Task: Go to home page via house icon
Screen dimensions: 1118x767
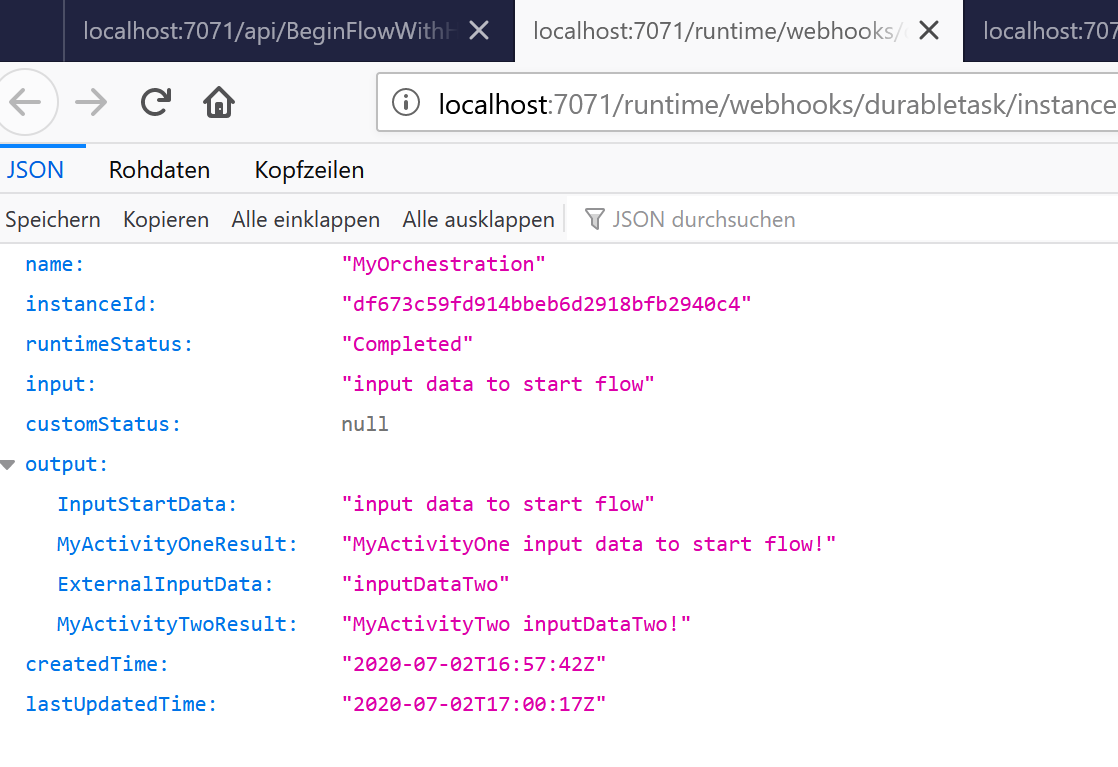Action: (x=218, y=103)
